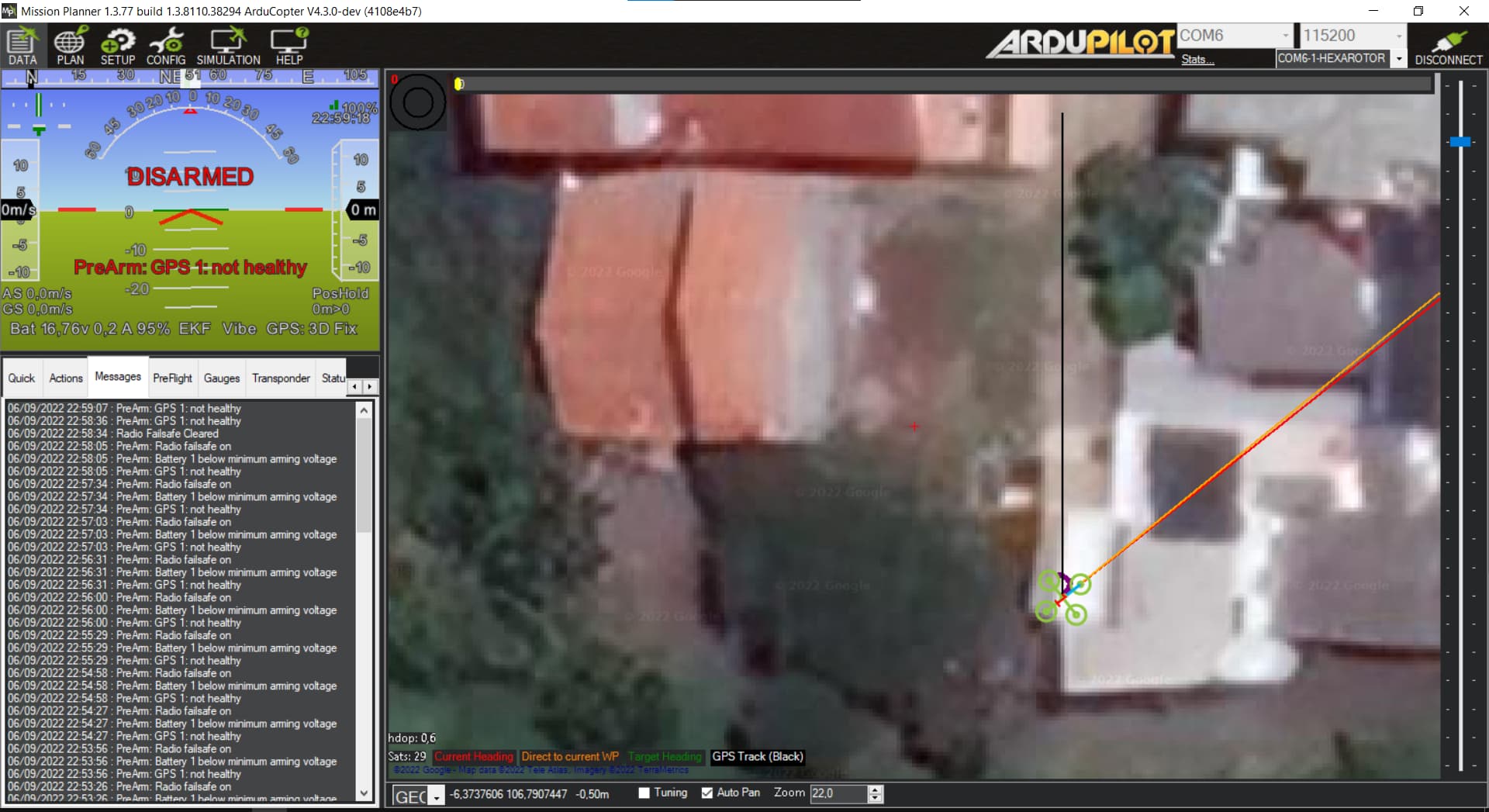Open the COM6 port dropdown
This screenshot has width=1489, height=812.
[x=1283, y=35]
